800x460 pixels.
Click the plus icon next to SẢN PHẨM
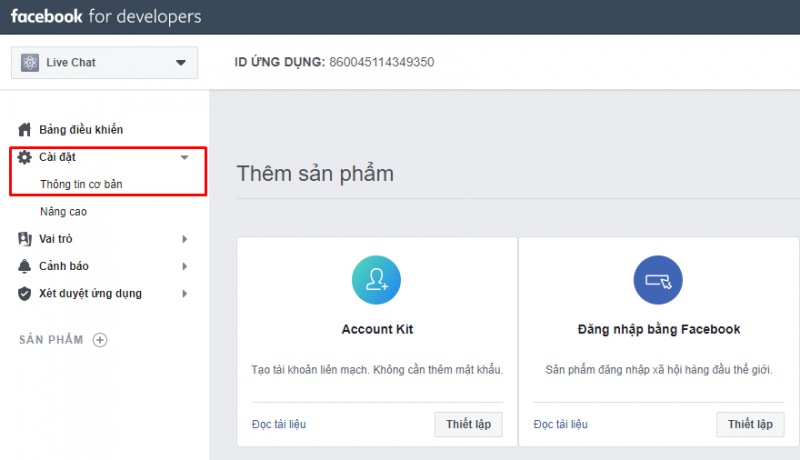coord(99,340)
